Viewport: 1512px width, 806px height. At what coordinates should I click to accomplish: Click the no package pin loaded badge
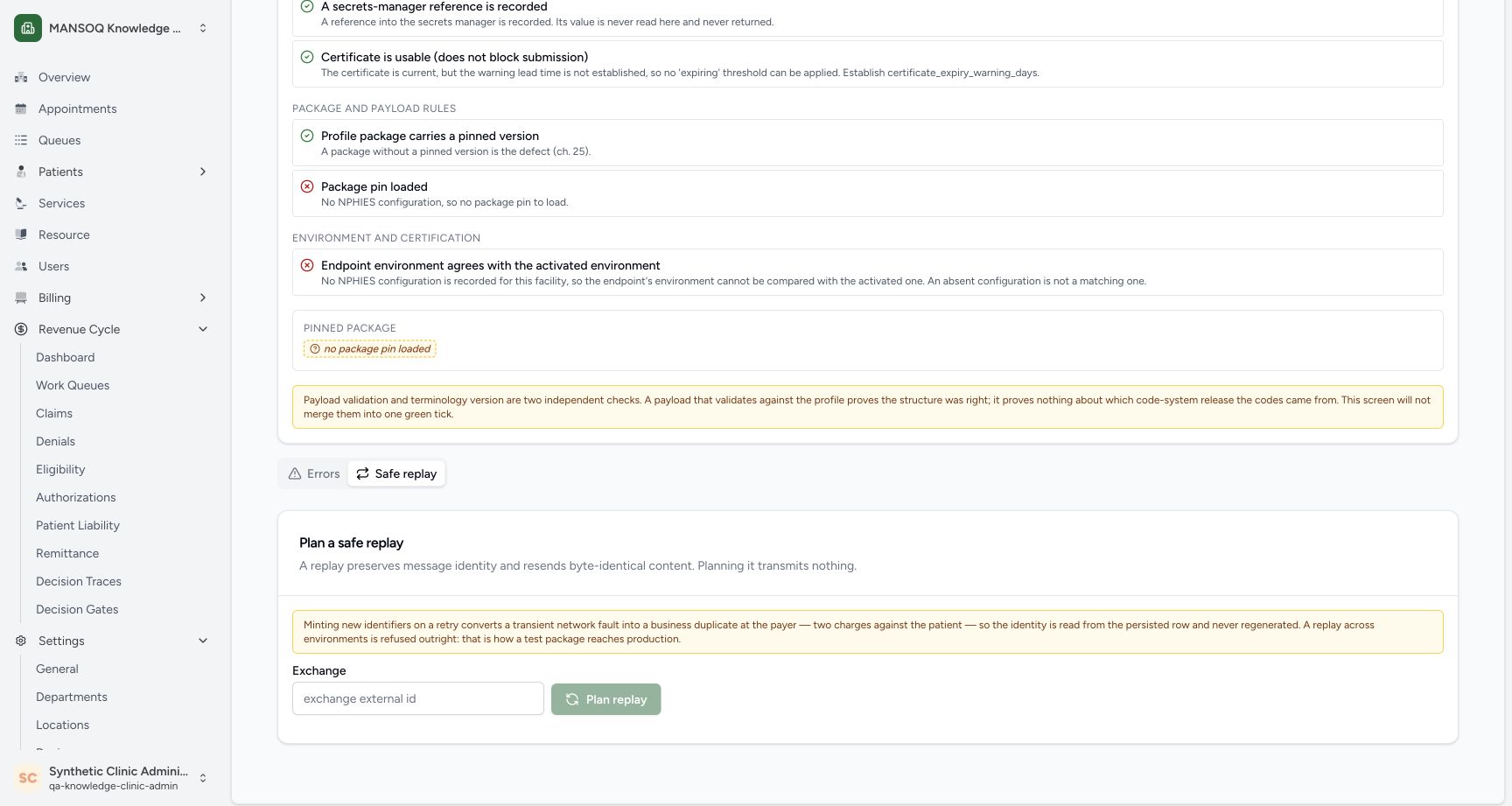click(x=369, y=348)
